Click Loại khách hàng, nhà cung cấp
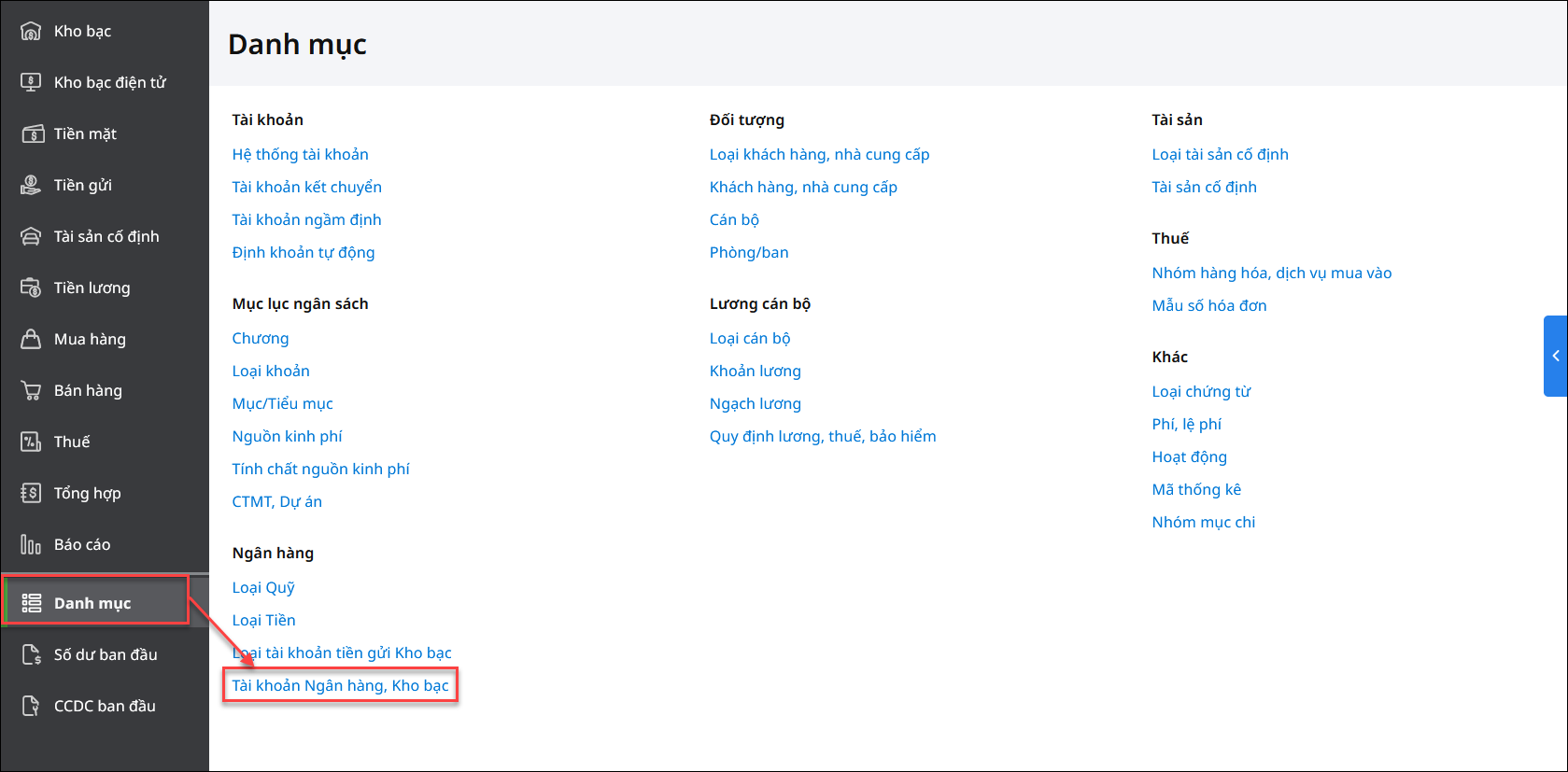Image resolution: width=1568 pixels, height=772 pixels. click(x=819, y=154)
